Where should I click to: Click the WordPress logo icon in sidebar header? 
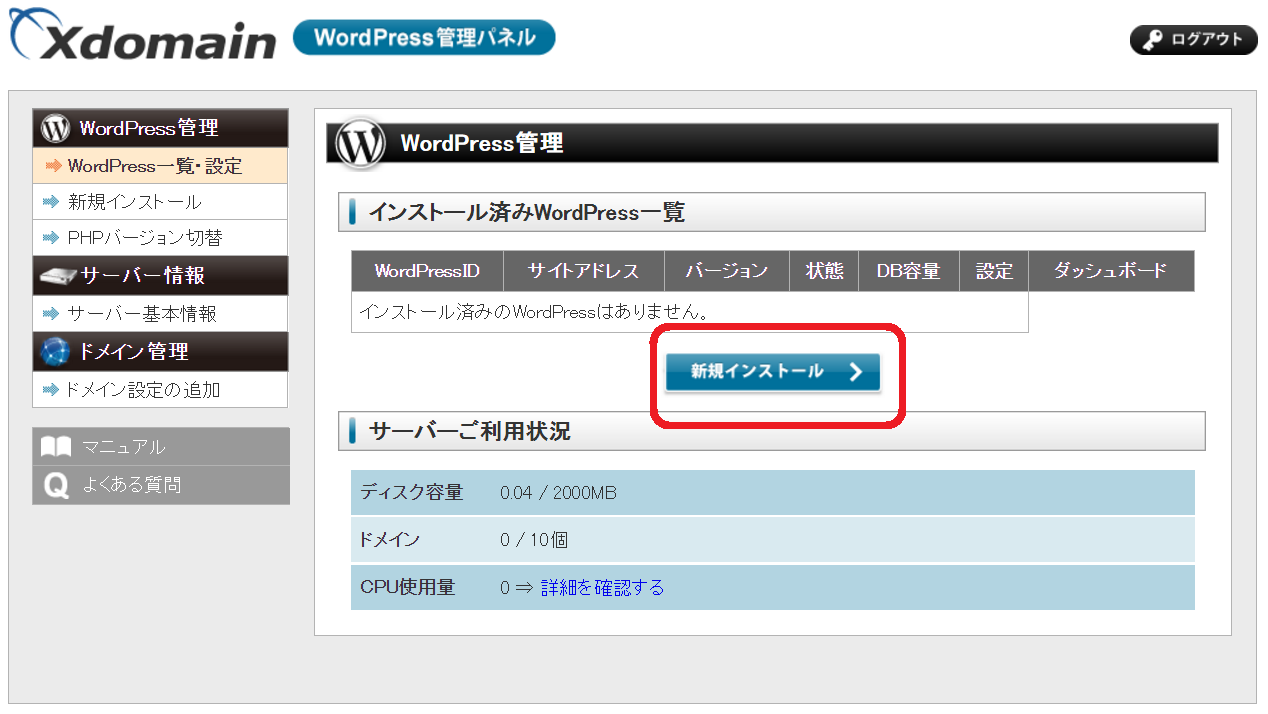55,128
